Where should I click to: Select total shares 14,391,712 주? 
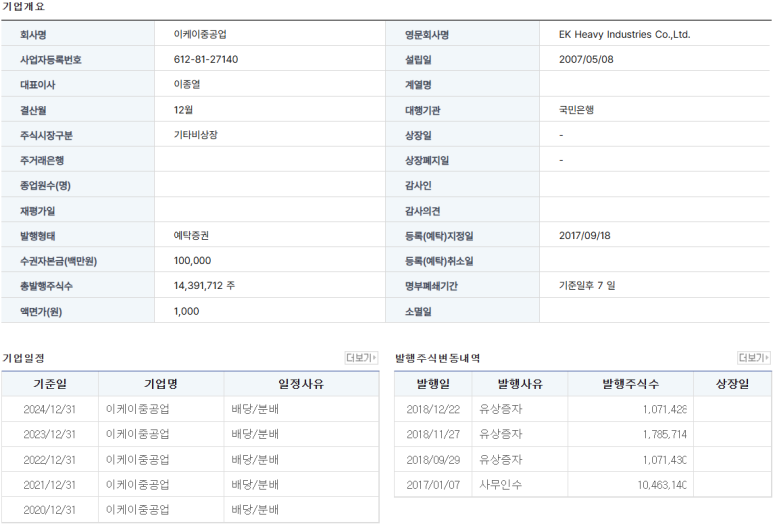click(204, 285)
